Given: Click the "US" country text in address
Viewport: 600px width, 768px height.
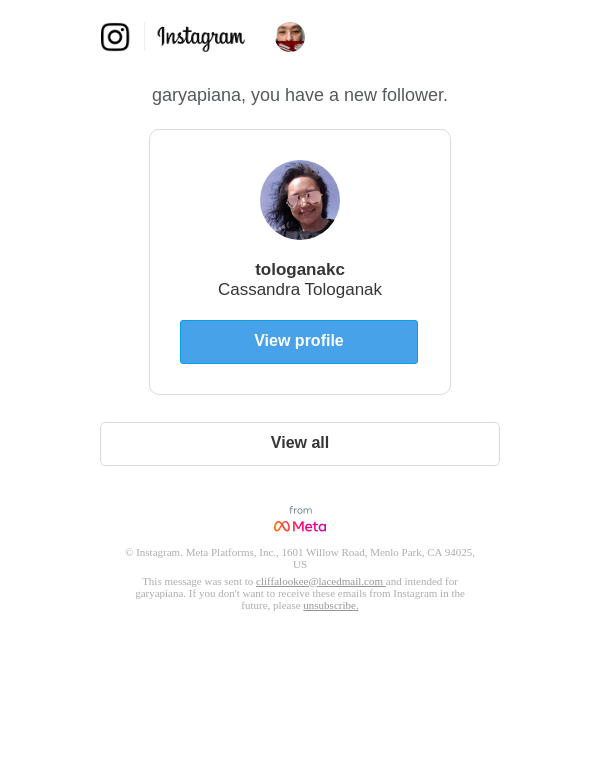Looking at the screenshot, I should 300,564.
